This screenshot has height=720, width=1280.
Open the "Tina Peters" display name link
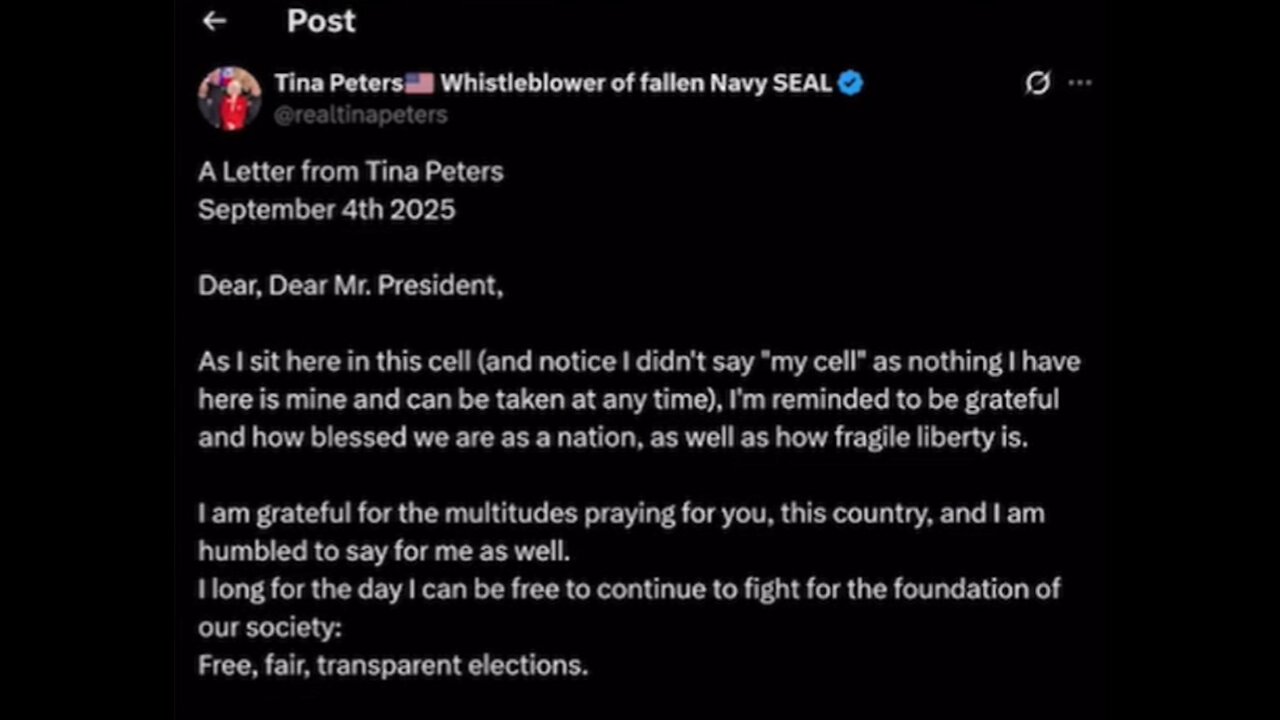pyautogui.click(x=338, y=84)
